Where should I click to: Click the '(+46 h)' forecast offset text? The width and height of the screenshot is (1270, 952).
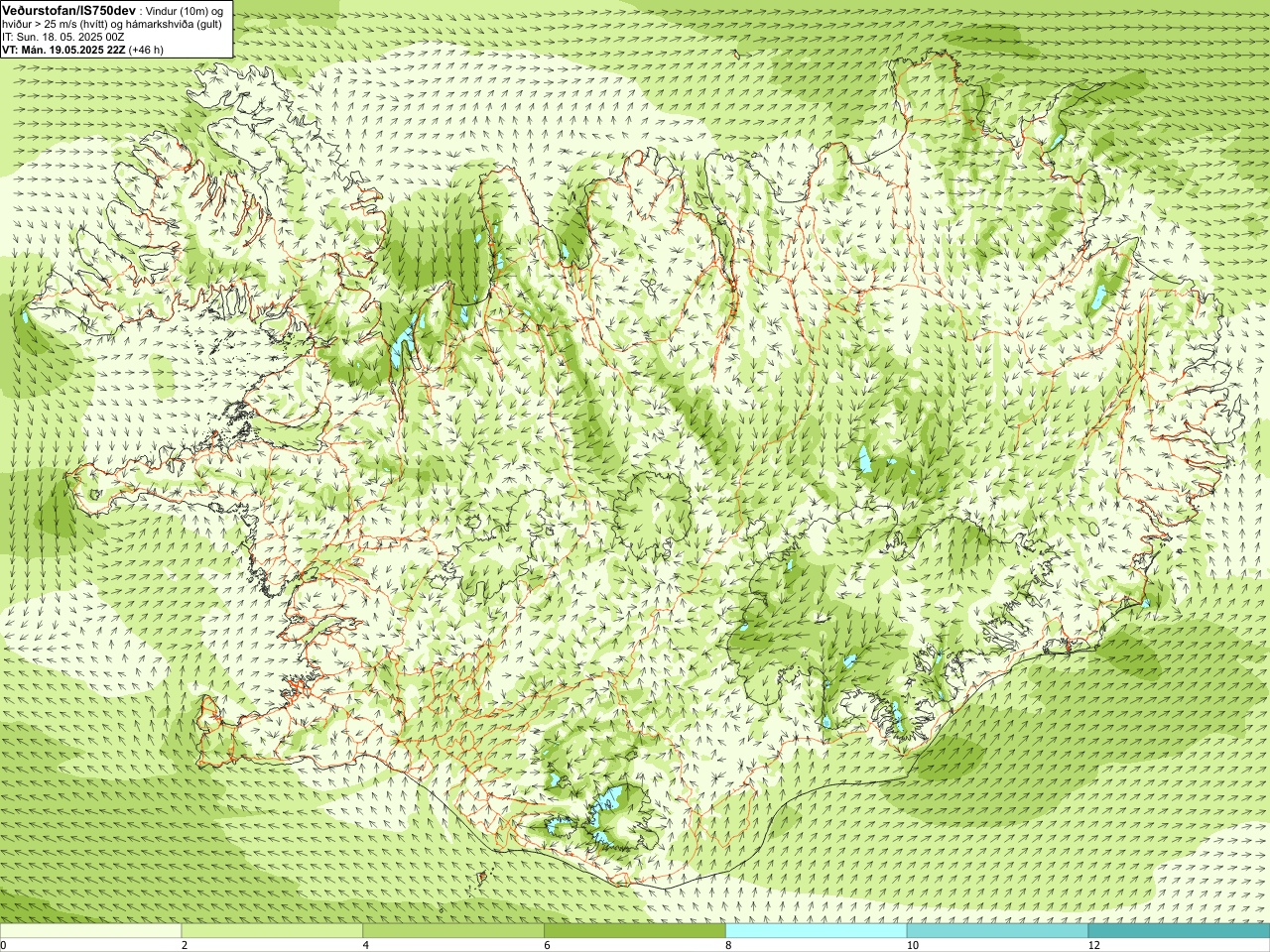point(147,50)
